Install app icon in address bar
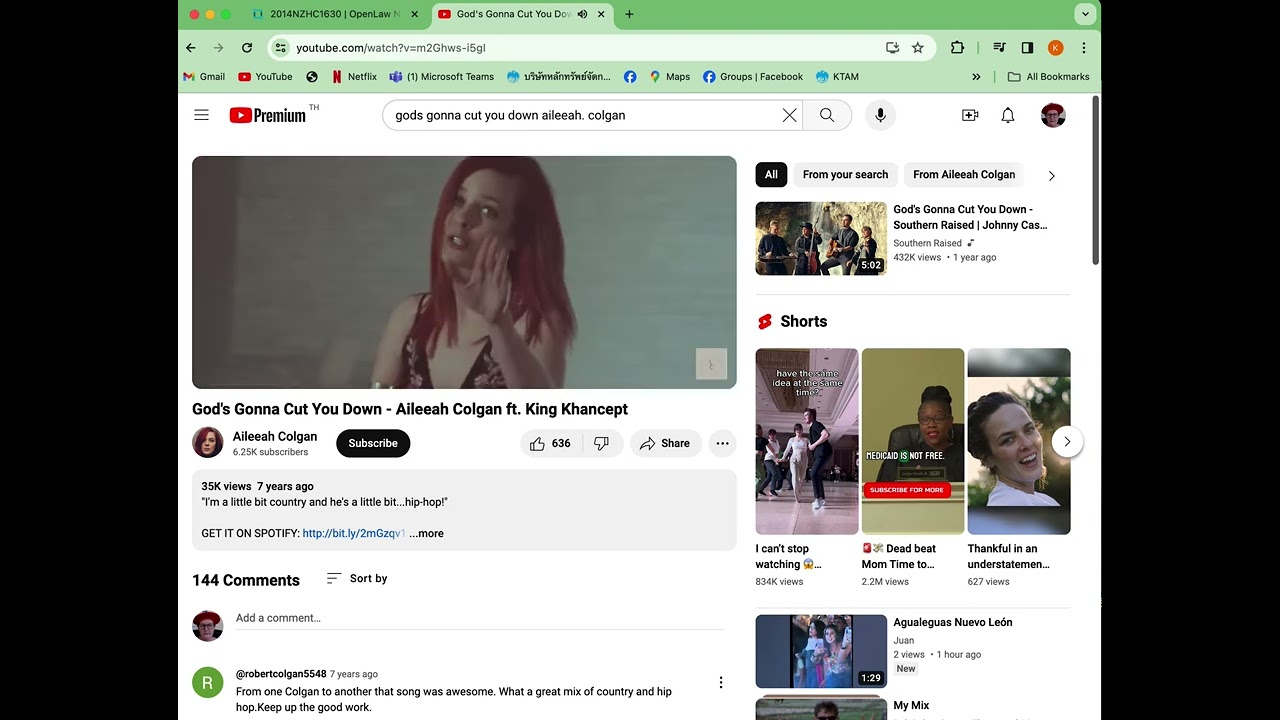The image size is (1280, 720). click(892, 47)
